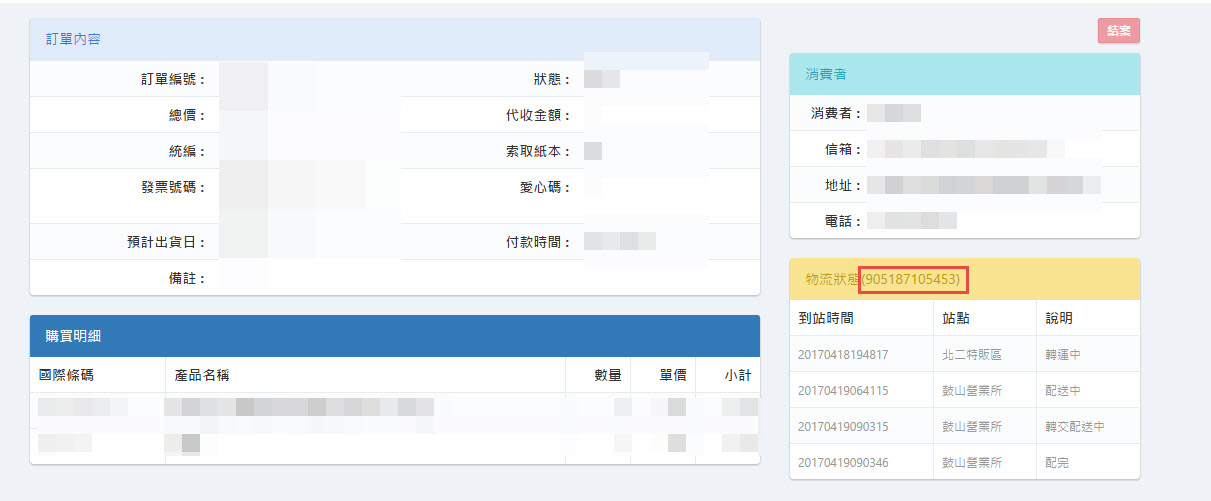Click the 索取紙本 label
1211x501 pixels.
[538, 151]
